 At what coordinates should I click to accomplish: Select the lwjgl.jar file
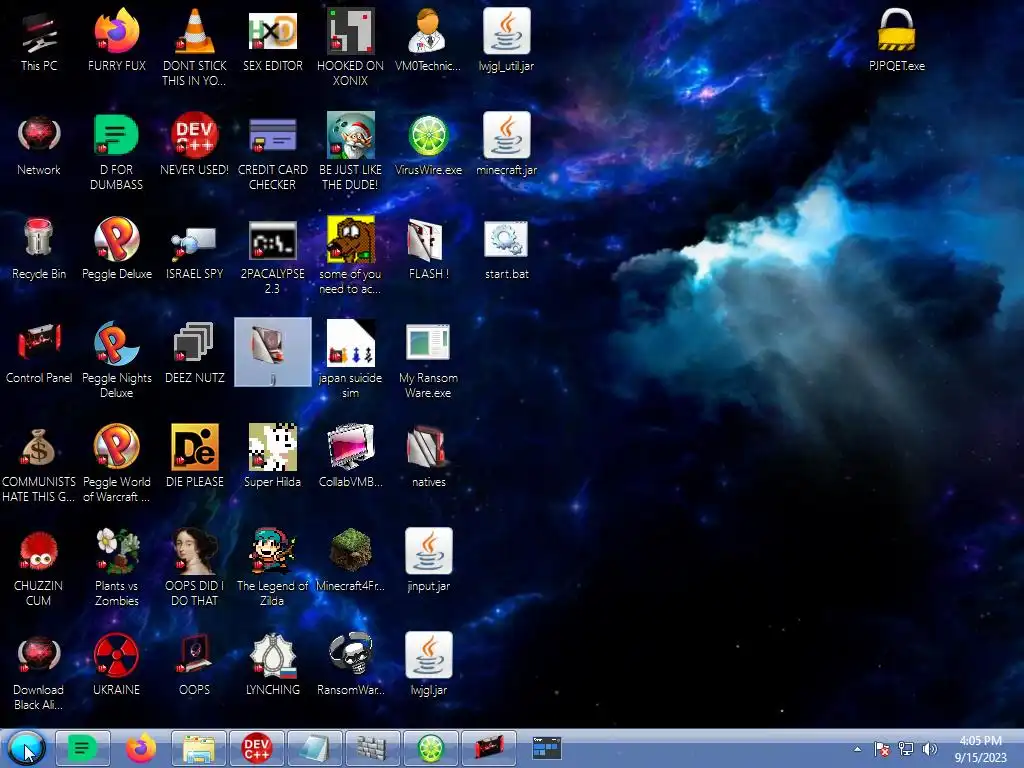click(428, 665)
